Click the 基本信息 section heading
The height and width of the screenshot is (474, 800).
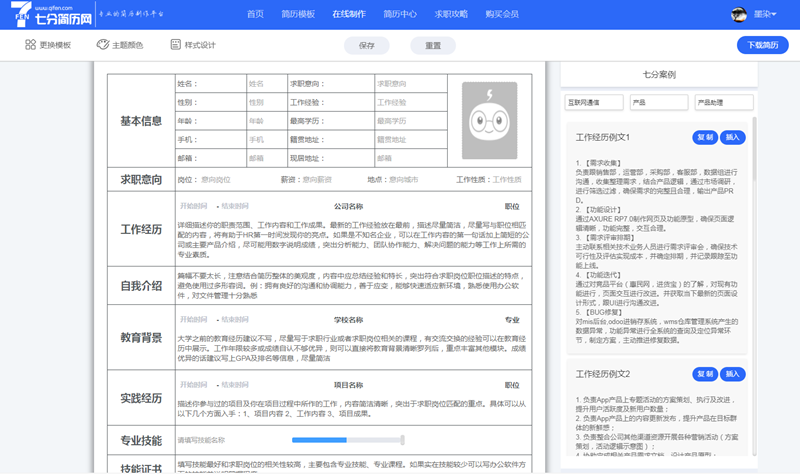(141, 121)
